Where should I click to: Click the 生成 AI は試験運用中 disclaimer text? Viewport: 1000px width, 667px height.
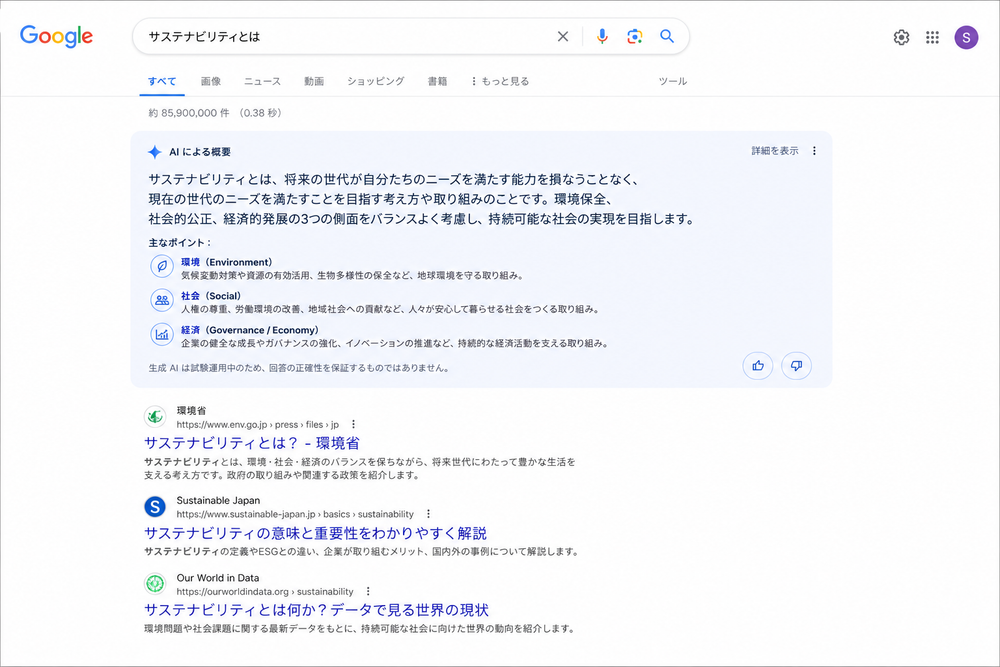pos(299,368)
